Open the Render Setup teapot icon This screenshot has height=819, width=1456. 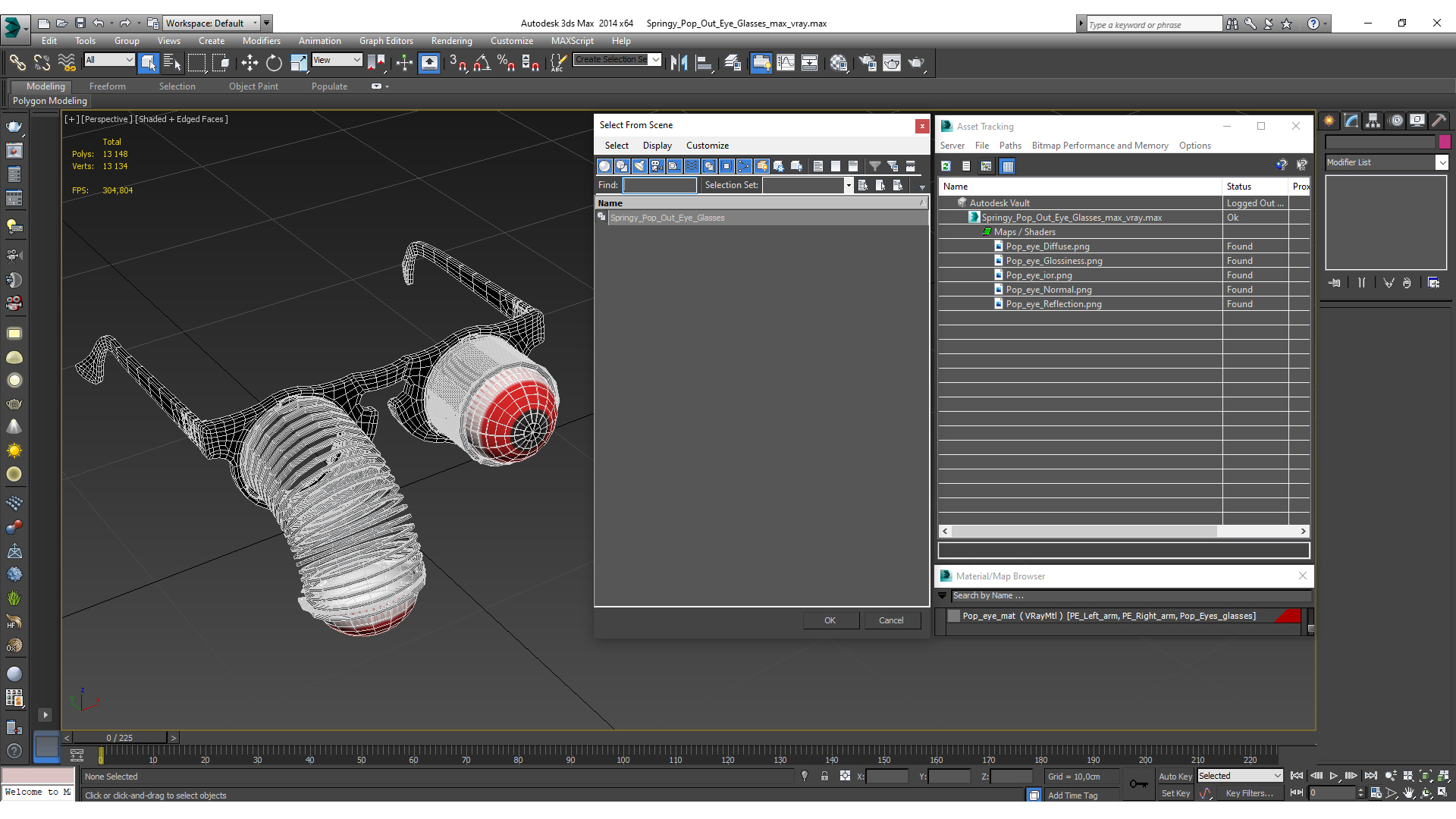(868, 63)
